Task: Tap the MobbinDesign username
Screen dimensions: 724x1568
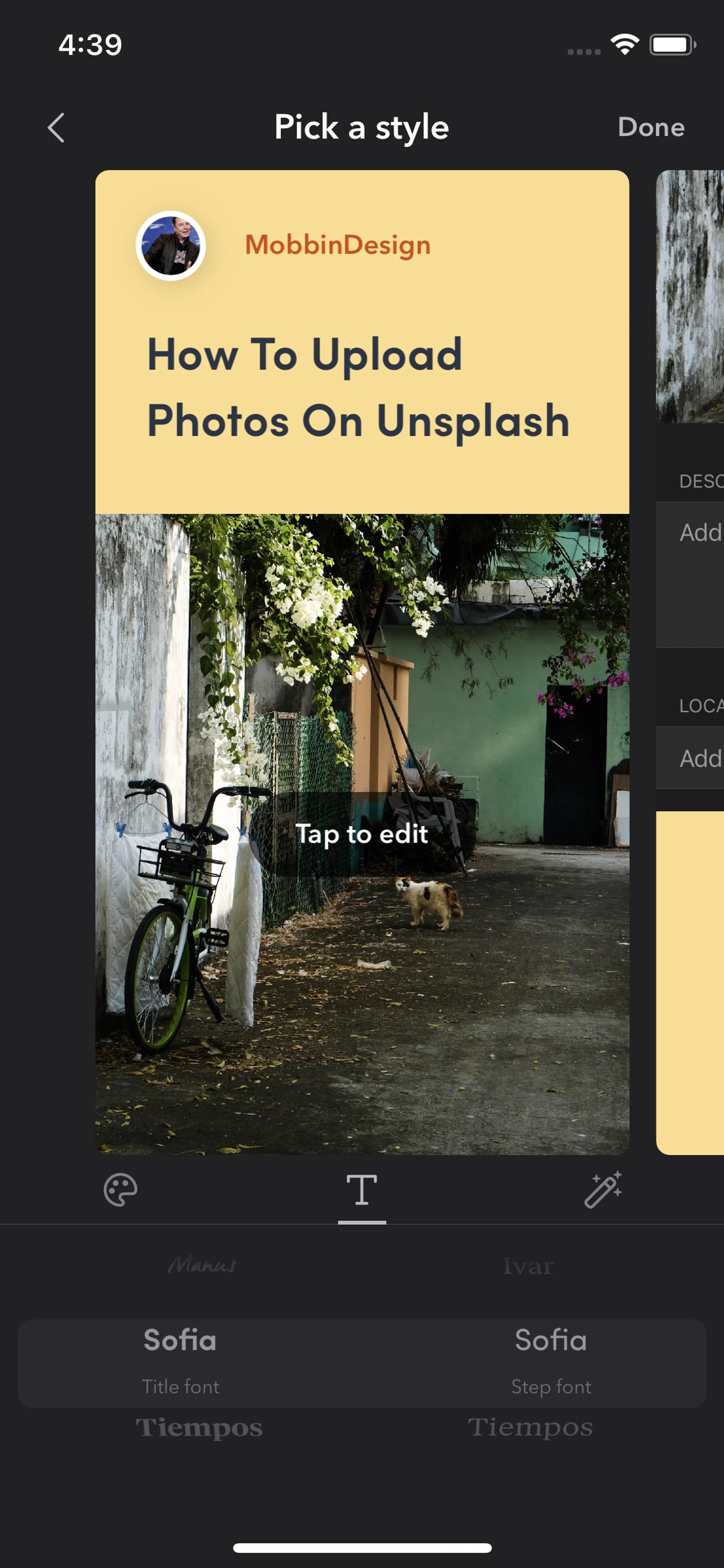Action: (x=337, y=245)
